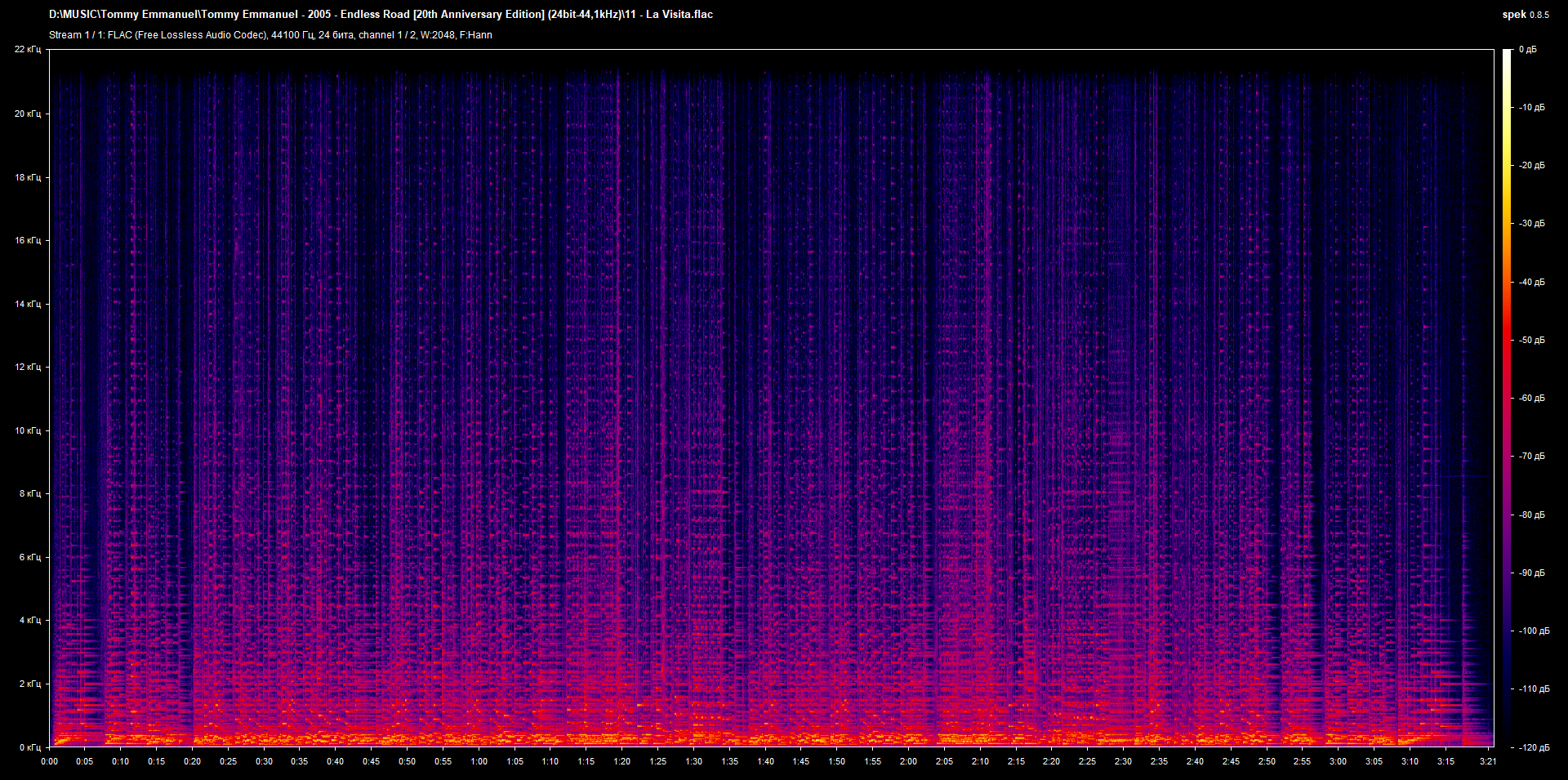The image size is (1568, 780).
Task: Select the 3:21 end time marker
Action: [x=1488, y=761]
